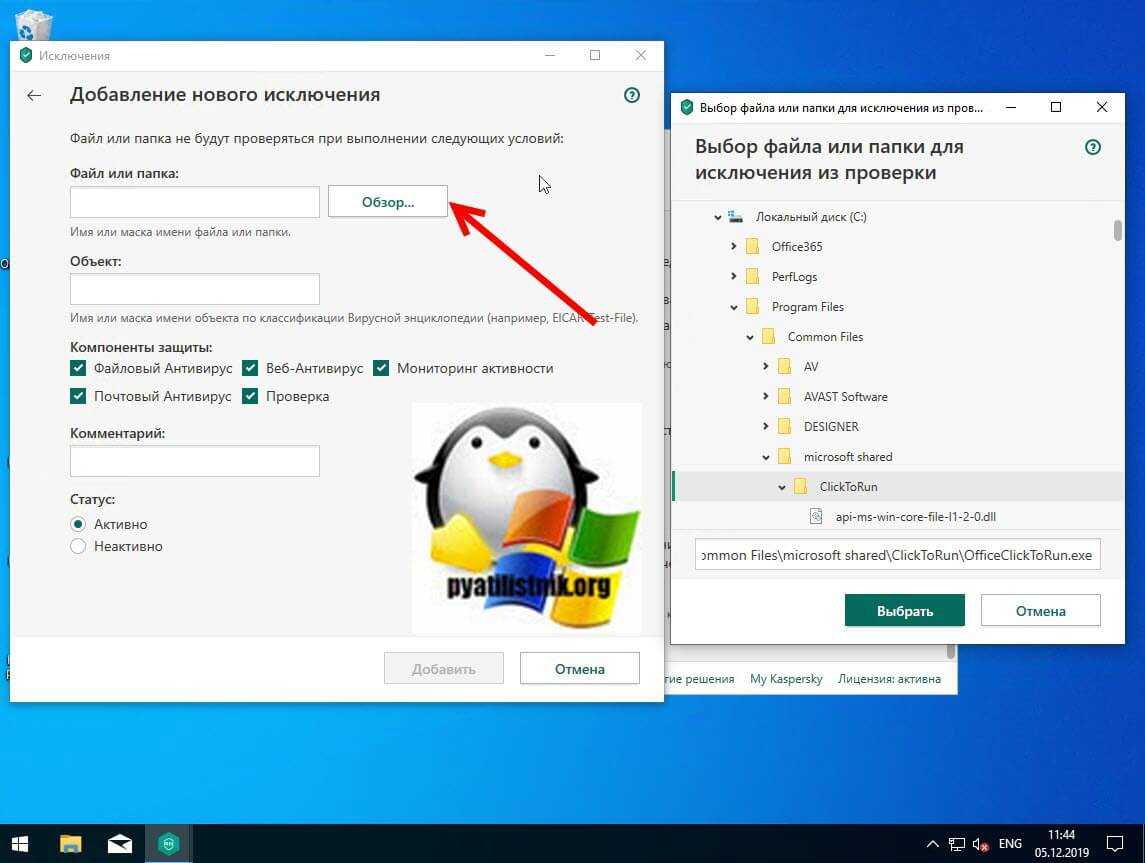Viewport: 1145px width, 863px height.
Task: Click the Комментарий text field
Action: pyautogui.click(x=195, y=461)
